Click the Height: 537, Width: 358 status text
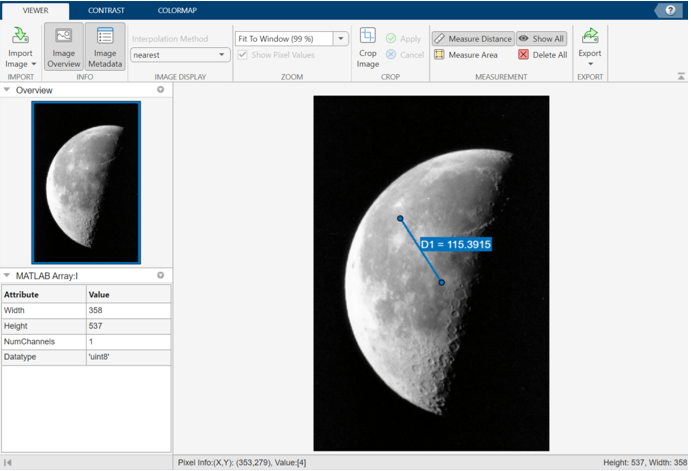This screenshot has height=471, width=691. pyautogui.click(x=645, y=463)
